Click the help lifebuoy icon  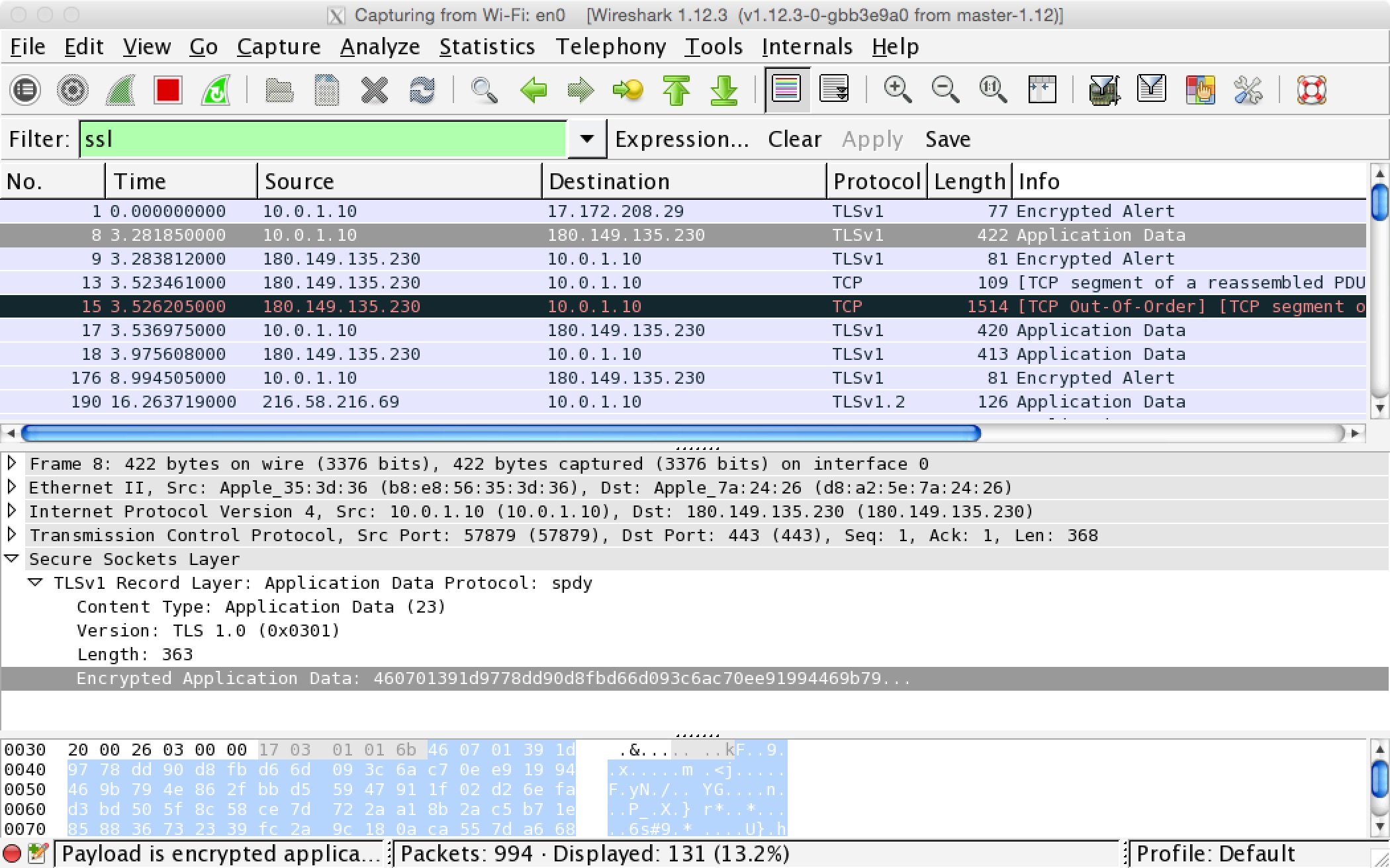point(1311,90)
